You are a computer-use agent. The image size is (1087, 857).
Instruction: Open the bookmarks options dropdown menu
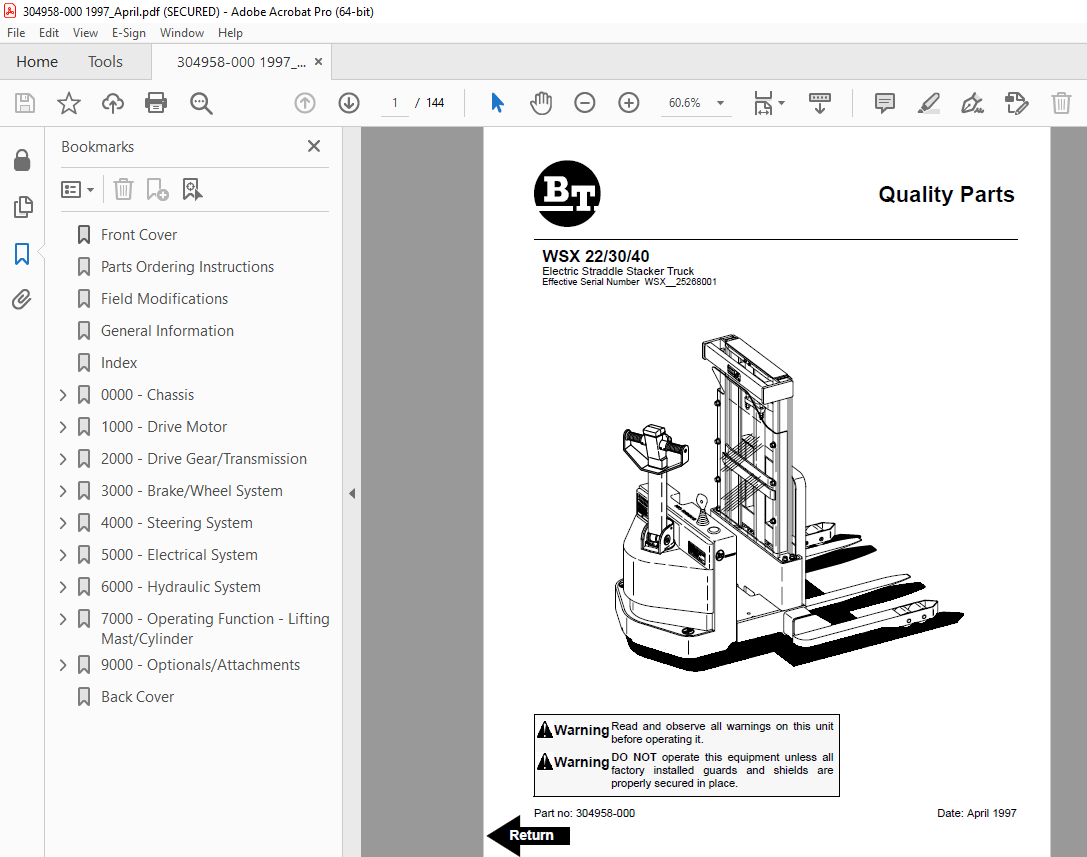[x=78, y=189]
